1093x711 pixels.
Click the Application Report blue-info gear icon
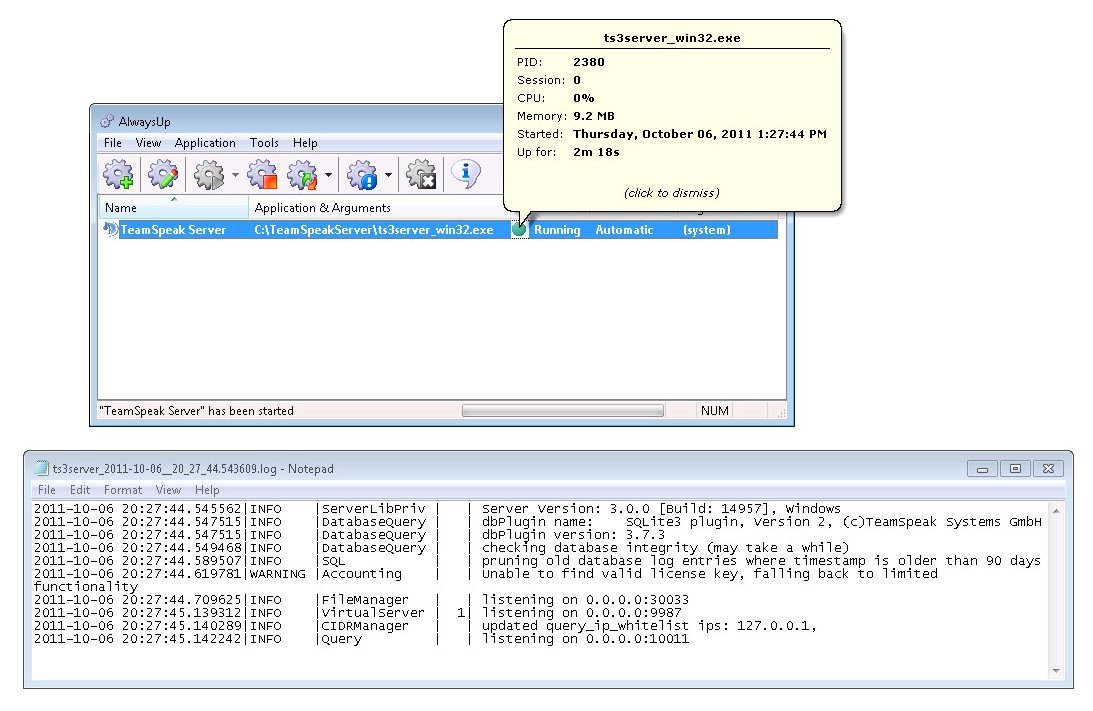tap(362, 174)
